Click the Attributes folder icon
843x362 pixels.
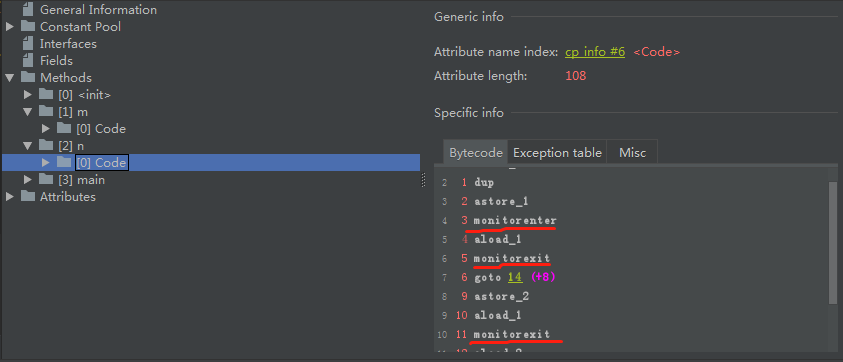point(28,196)
